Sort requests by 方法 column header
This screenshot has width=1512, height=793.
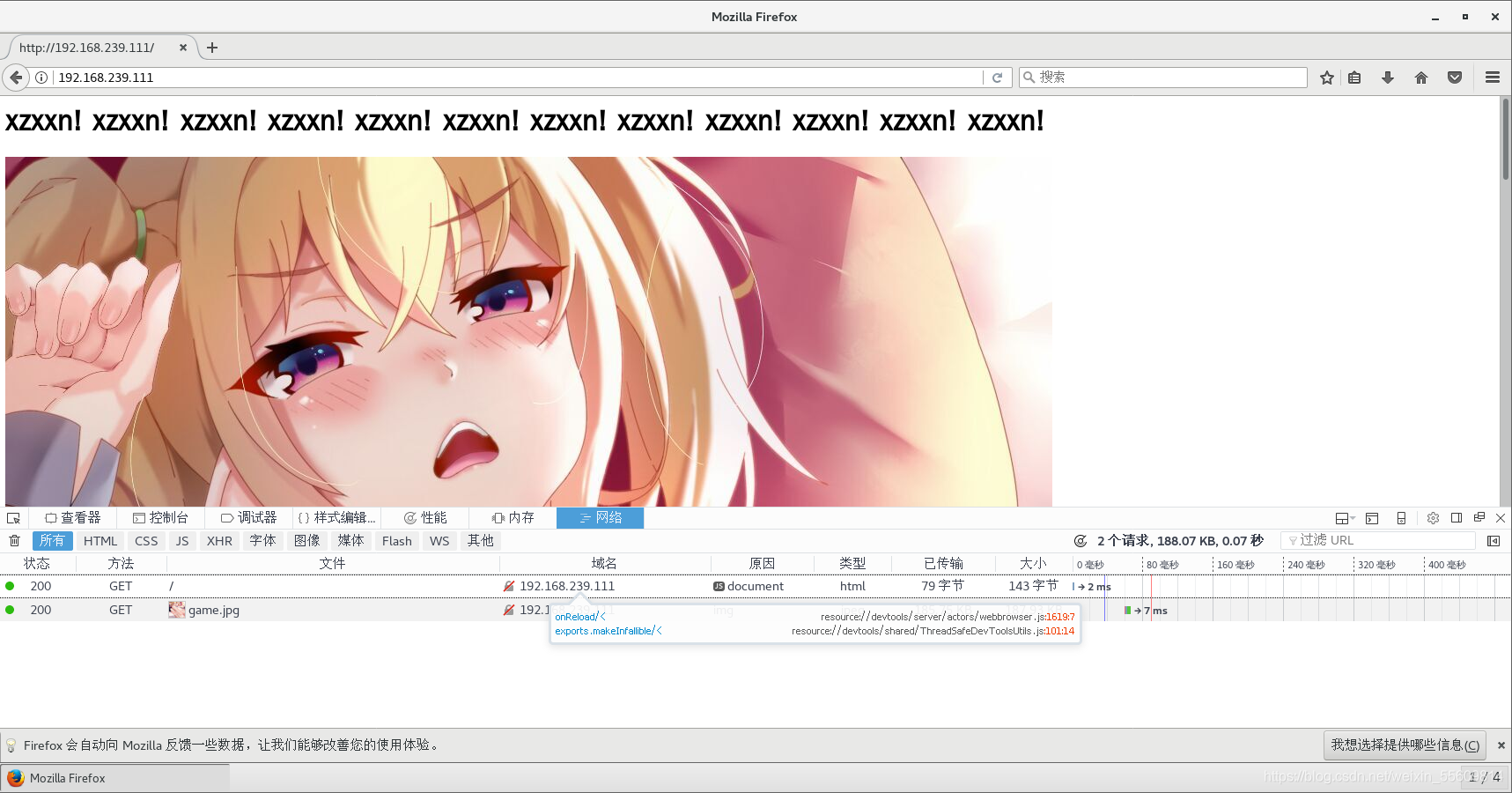[121, 564]
